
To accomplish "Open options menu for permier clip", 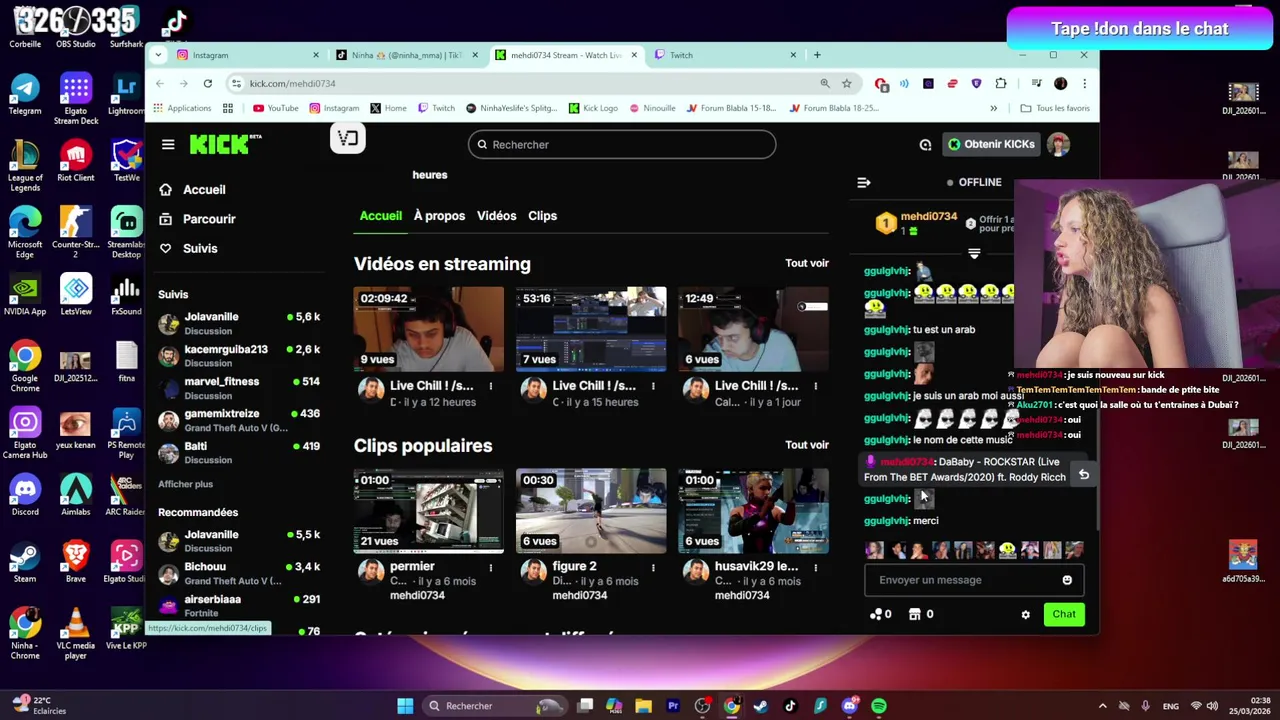I will pos(491,567).
